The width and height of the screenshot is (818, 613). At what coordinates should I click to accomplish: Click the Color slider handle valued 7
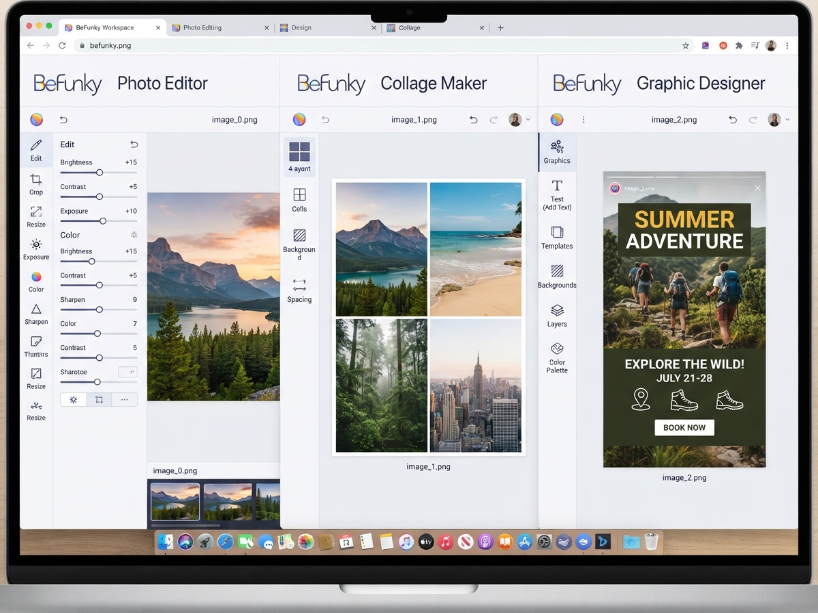[x=97, y=333]
